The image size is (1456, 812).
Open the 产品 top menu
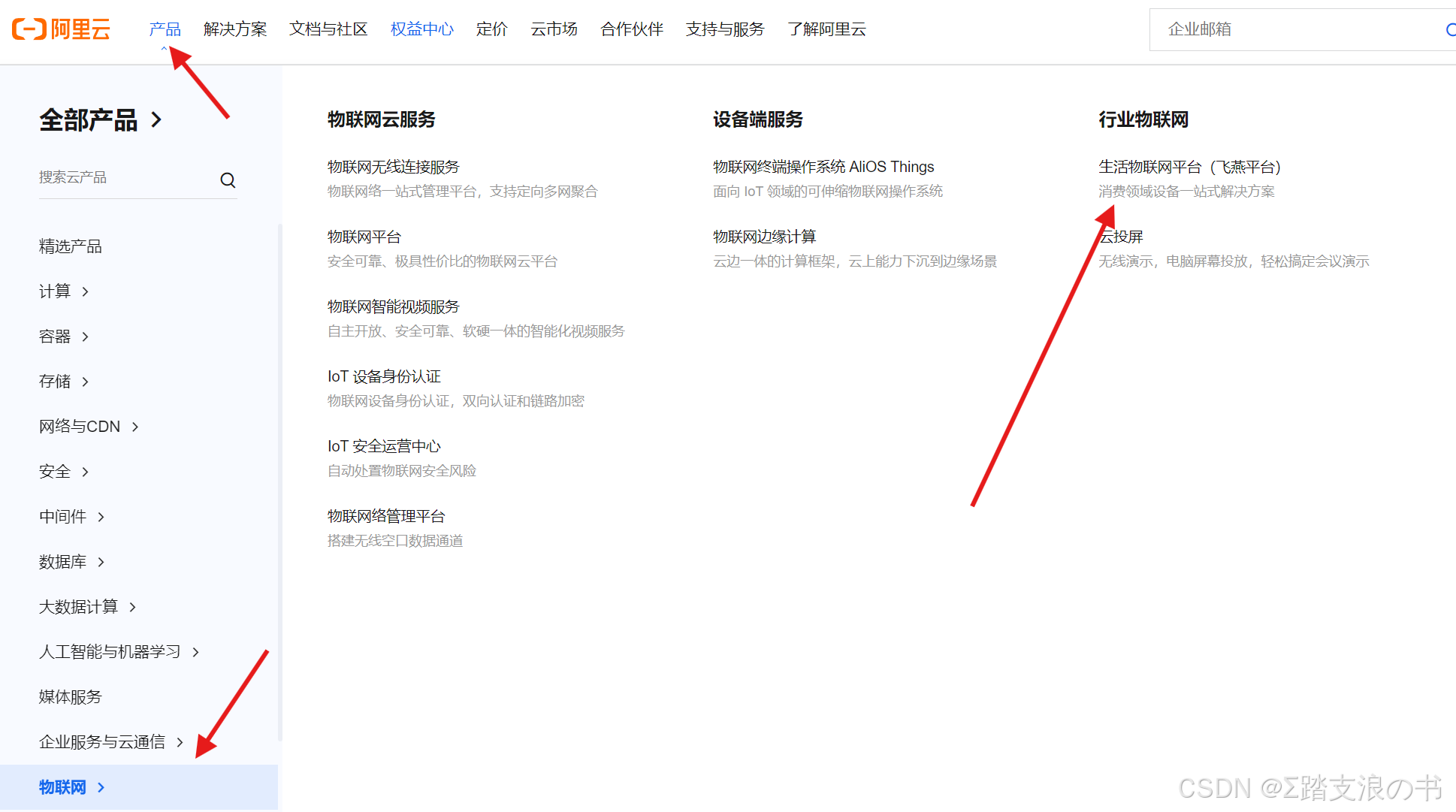point(165,29)
